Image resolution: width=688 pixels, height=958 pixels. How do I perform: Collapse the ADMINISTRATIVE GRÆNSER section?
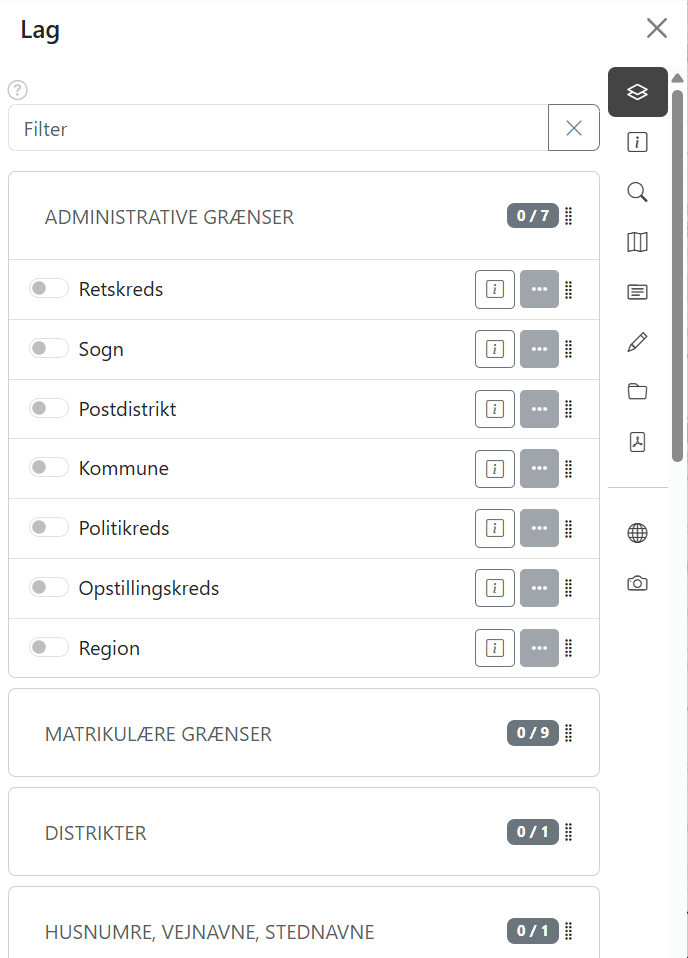pyautogui.click(x=169, y=216)
